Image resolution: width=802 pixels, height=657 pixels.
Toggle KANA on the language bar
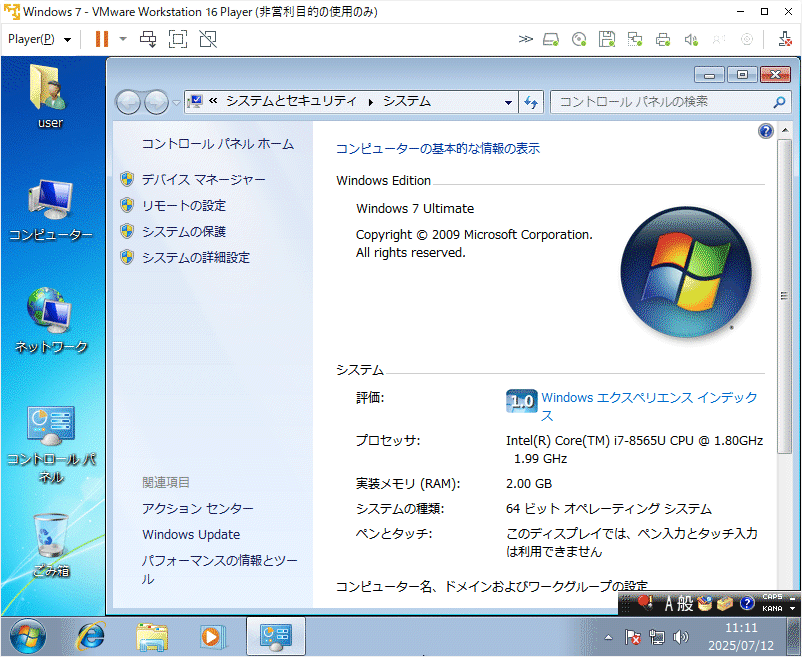pos(770,610)
